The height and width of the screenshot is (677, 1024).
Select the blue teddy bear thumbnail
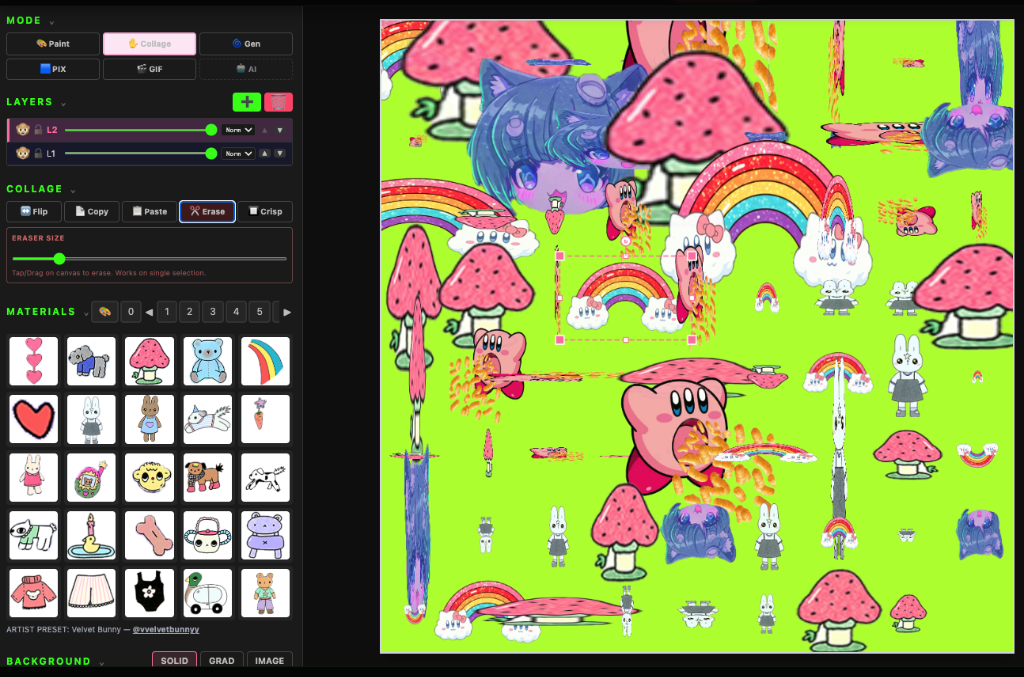coord(207,360)
